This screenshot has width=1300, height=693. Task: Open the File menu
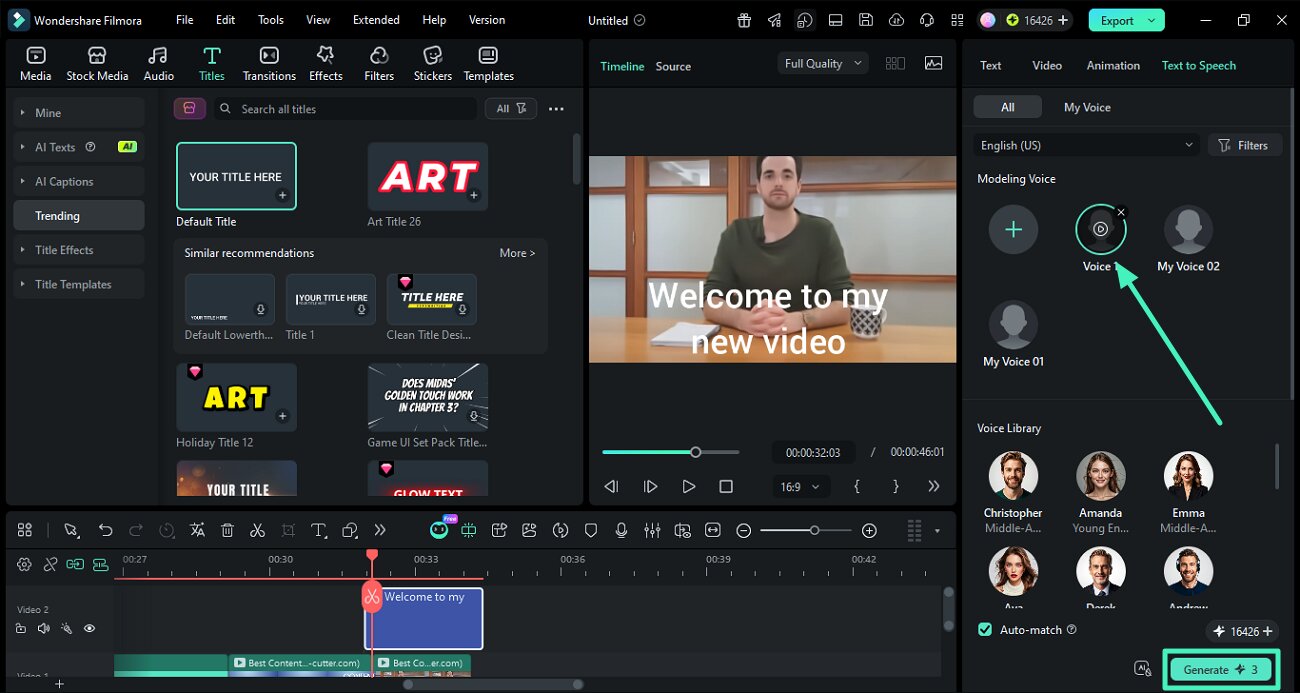pyautogui.click(x=185, y=20)
